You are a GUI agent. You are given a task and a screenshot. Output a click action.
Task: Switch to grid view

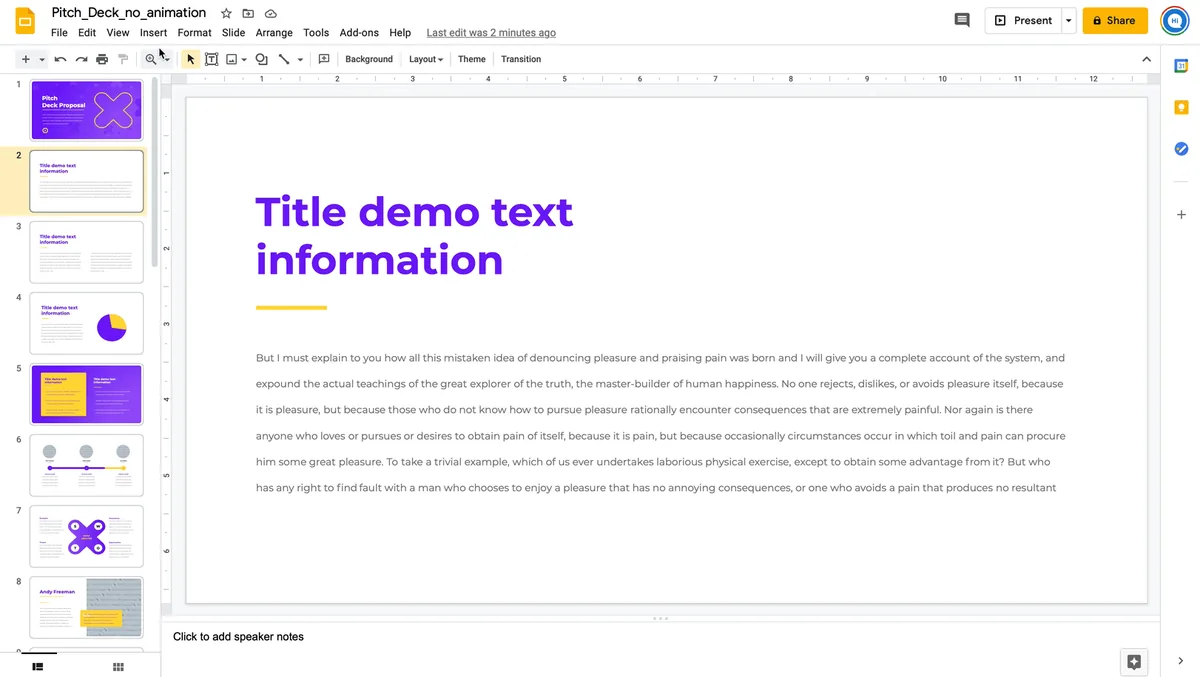pyautogui.click(x=118, y=666)
